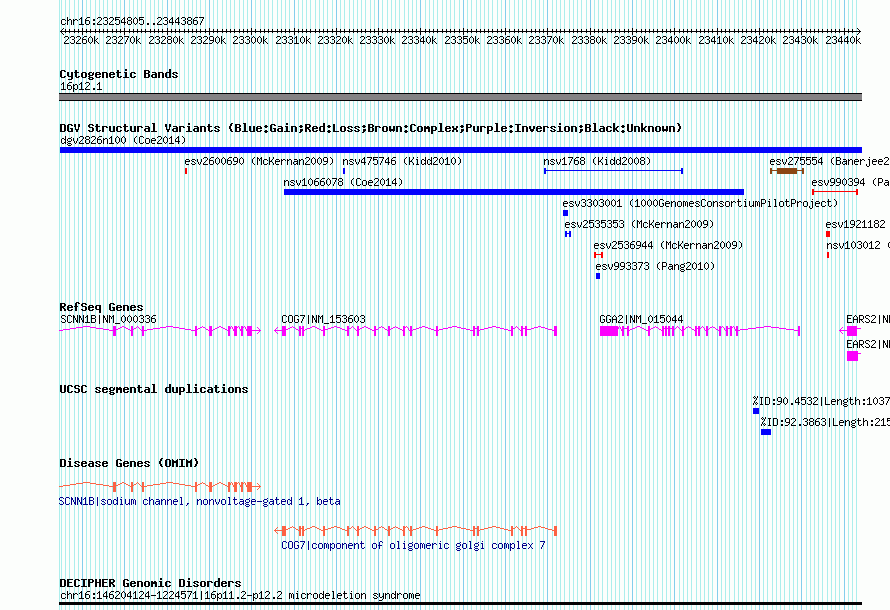Click the 23350k mark on the ruler
890x610 pixels.
point(462,40)
